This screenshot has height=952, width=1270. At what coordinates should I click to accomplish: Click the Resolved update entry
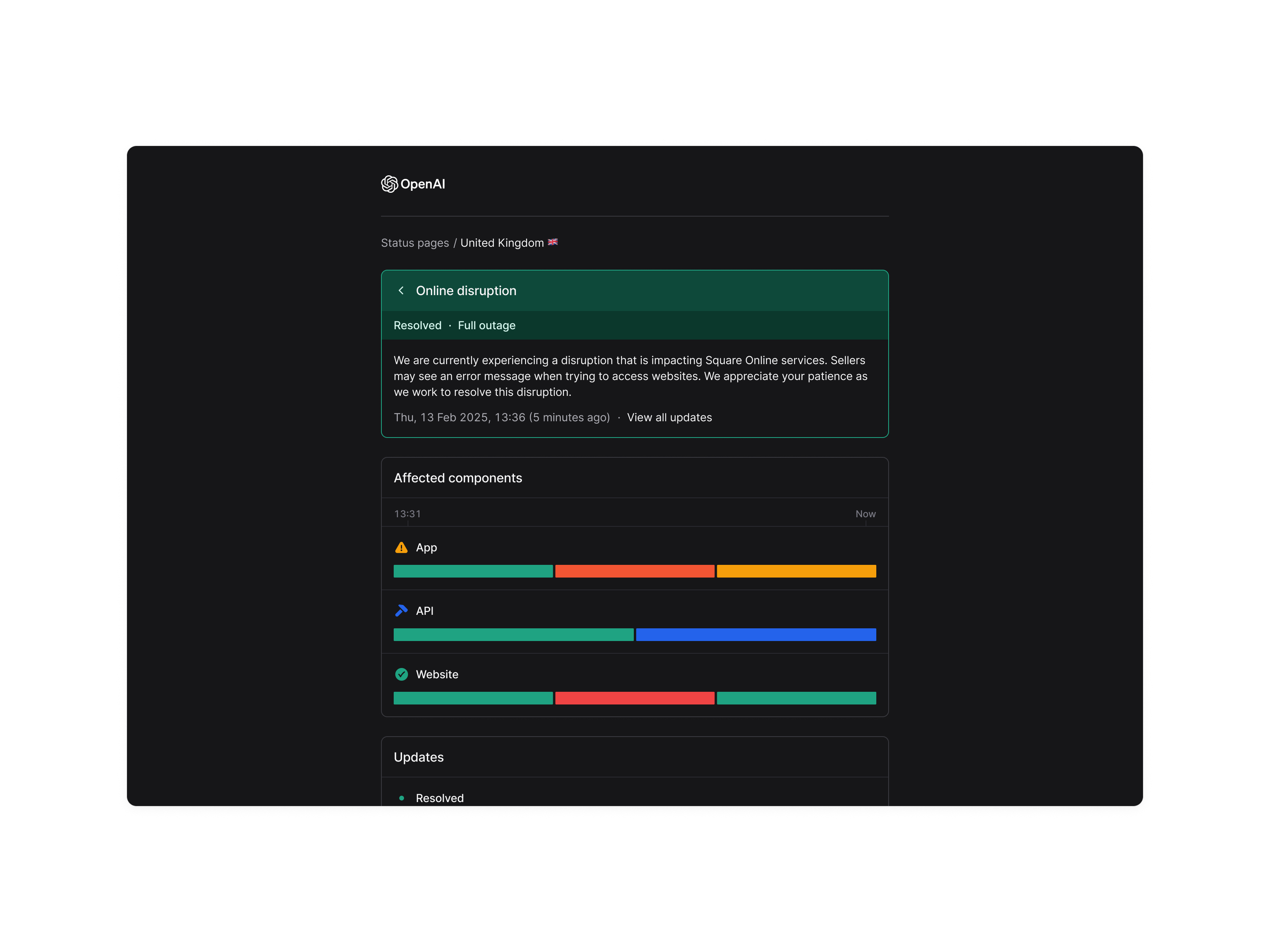click(440, 798)
